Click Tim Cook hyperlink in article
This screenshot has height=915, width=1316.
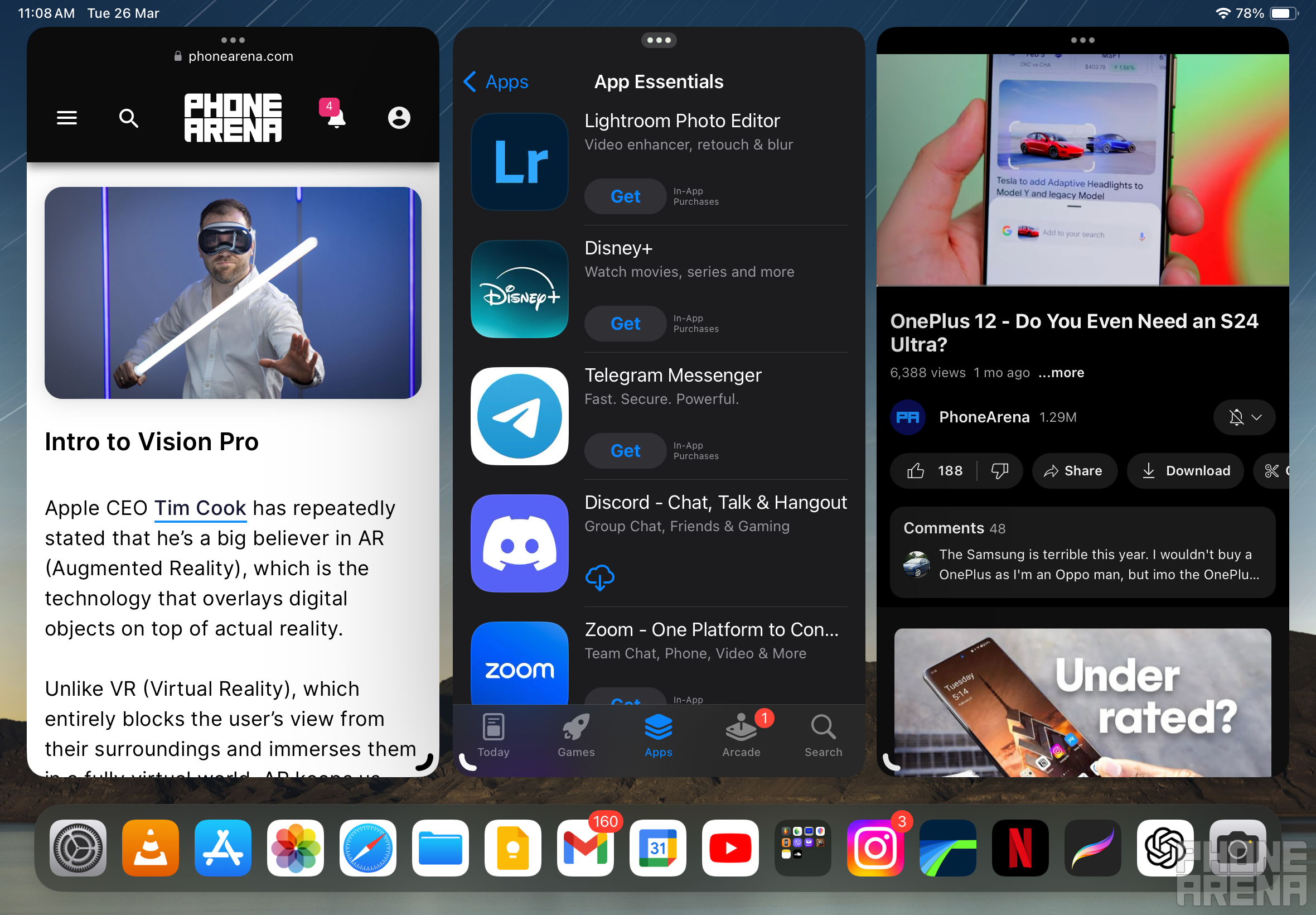click(200, 507)
